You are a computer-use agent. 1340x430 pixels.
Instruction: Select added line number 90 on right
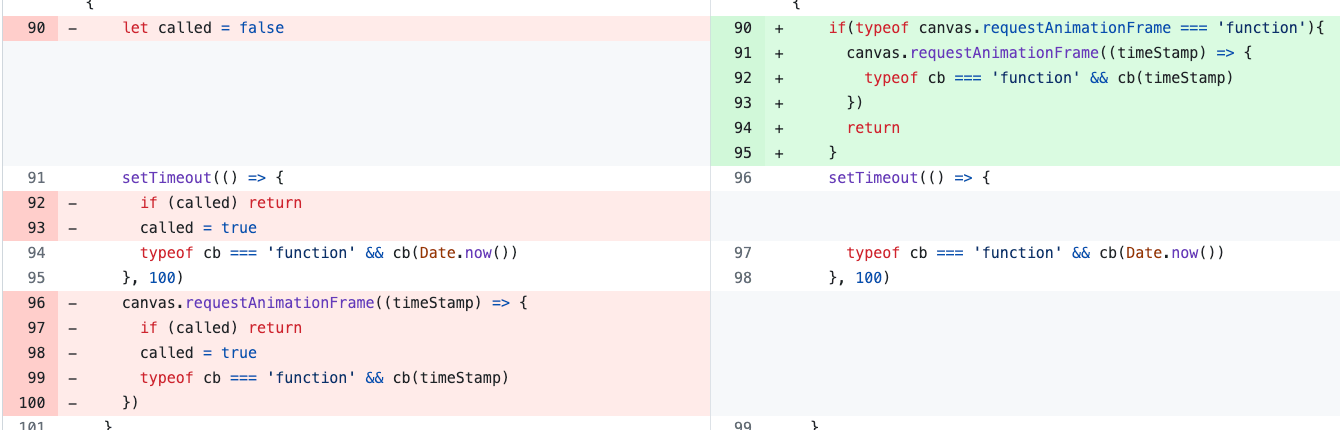tap(742, 28)
